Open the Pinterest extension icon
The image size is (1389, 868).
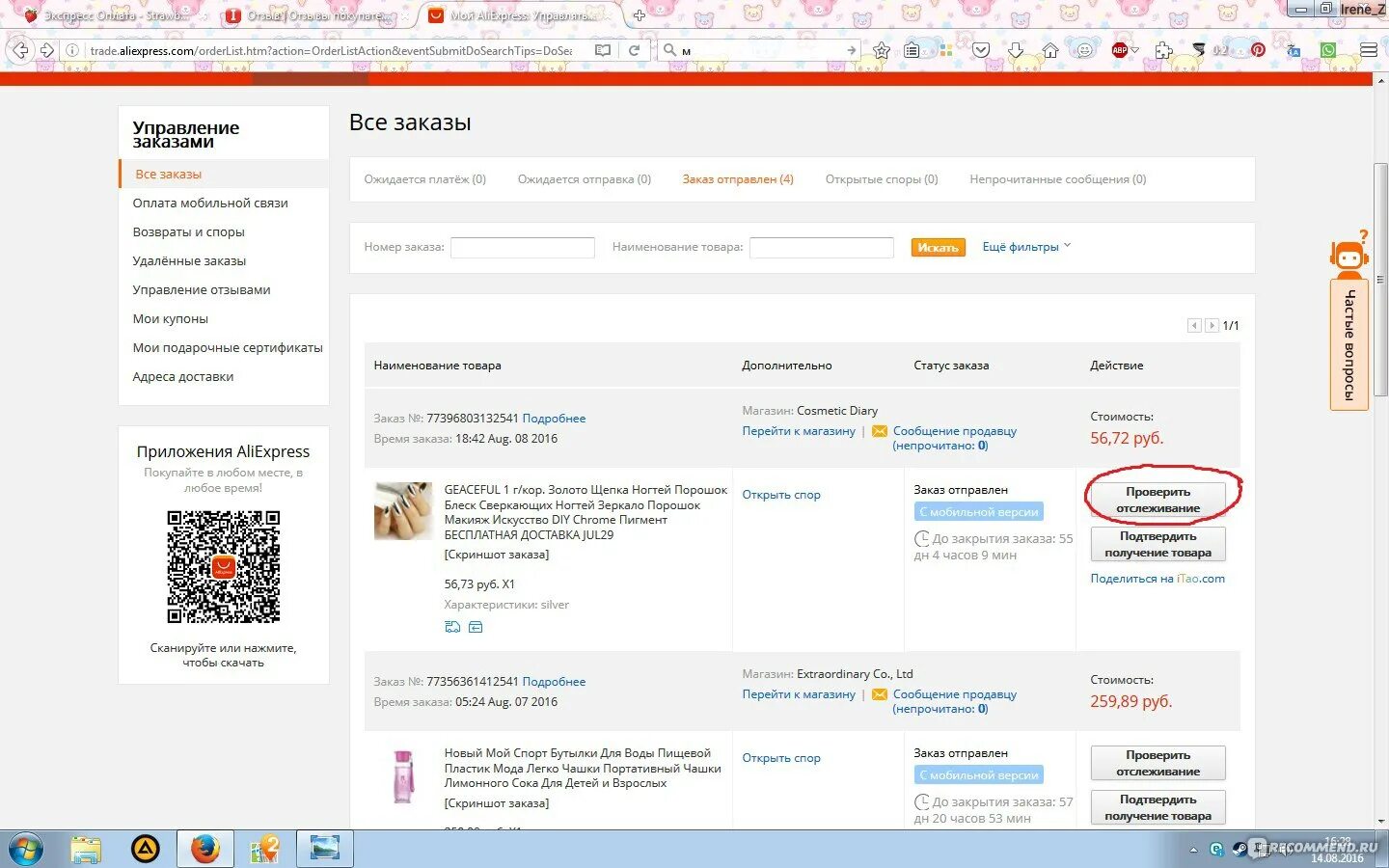click(1258, 50)
